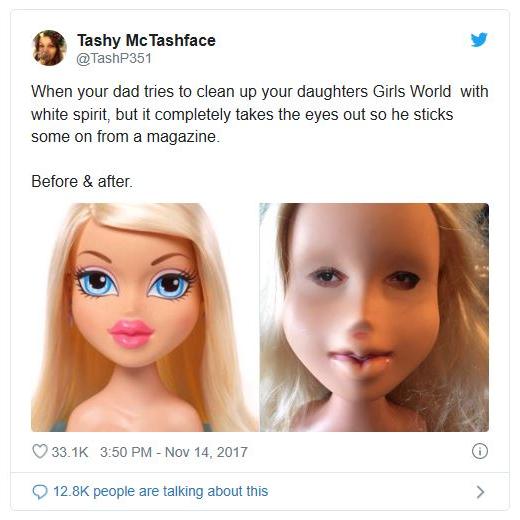The width and height of the screenshot is (520, 520).
Task: Open 12.8K people are talking about this
Action: [160, 491]
